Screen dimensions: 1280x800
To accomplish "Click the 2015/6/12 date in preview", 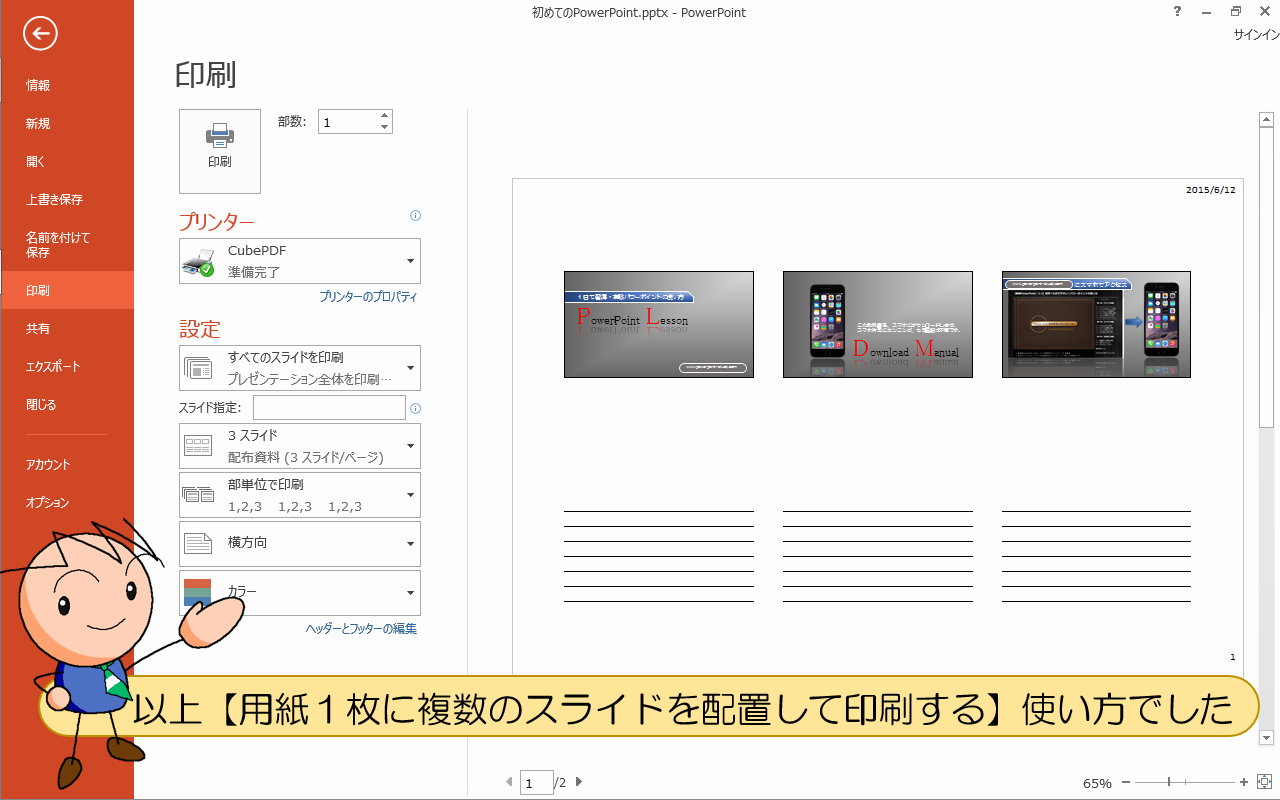I will pyautogui.click(x=1211, y=189).
